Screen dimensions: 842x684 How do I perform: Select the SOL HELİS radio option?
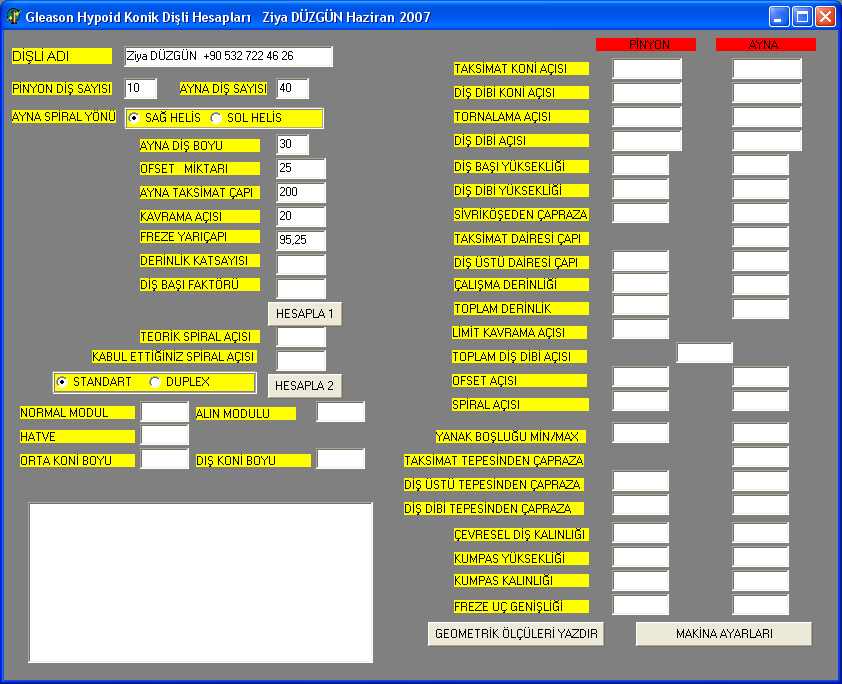(x=216, y=118)
